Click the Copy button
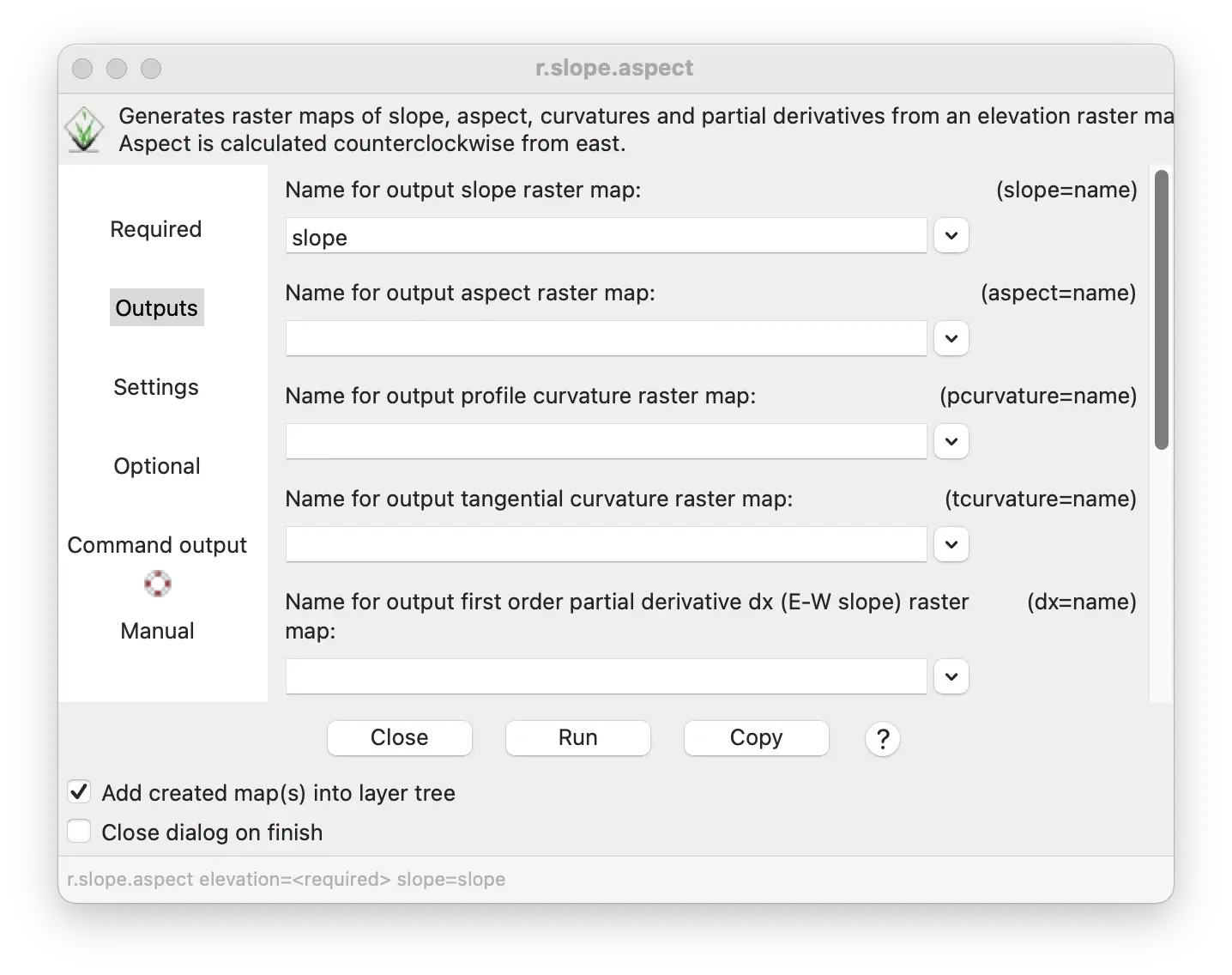The height and width of the screenshot is (975, 1232). click(x=756, y=738)
